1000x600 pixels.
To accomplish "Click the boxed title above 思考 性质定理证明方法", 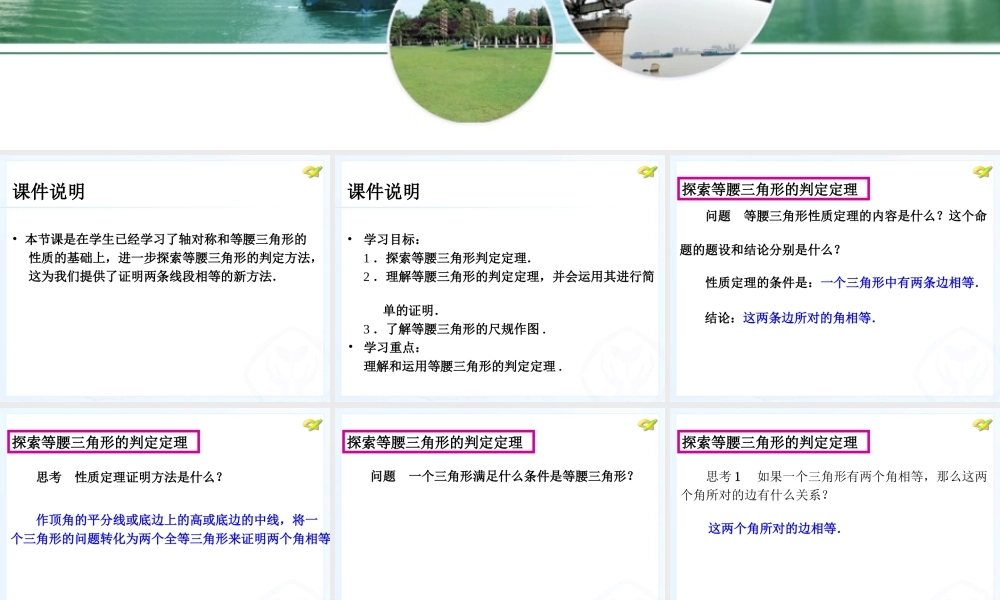I will tap(103, 442).
